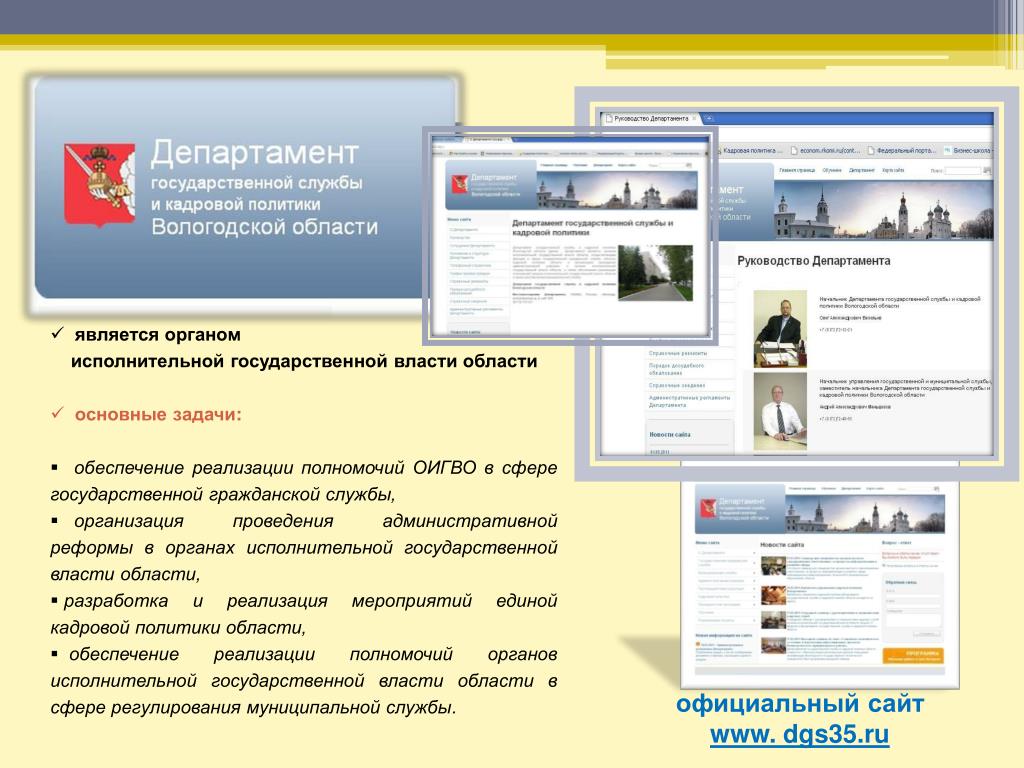Open 'Обучение' in the site navigation
The width and height of the screenshot is (1024, 768).
point(832,170)
